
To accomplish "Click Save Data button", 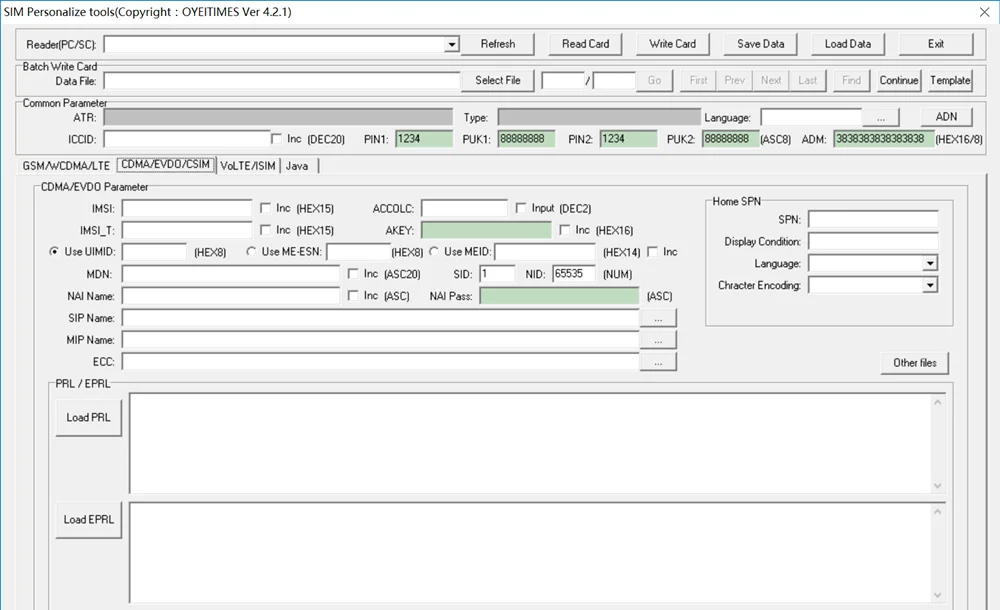I will click(760, 44).
